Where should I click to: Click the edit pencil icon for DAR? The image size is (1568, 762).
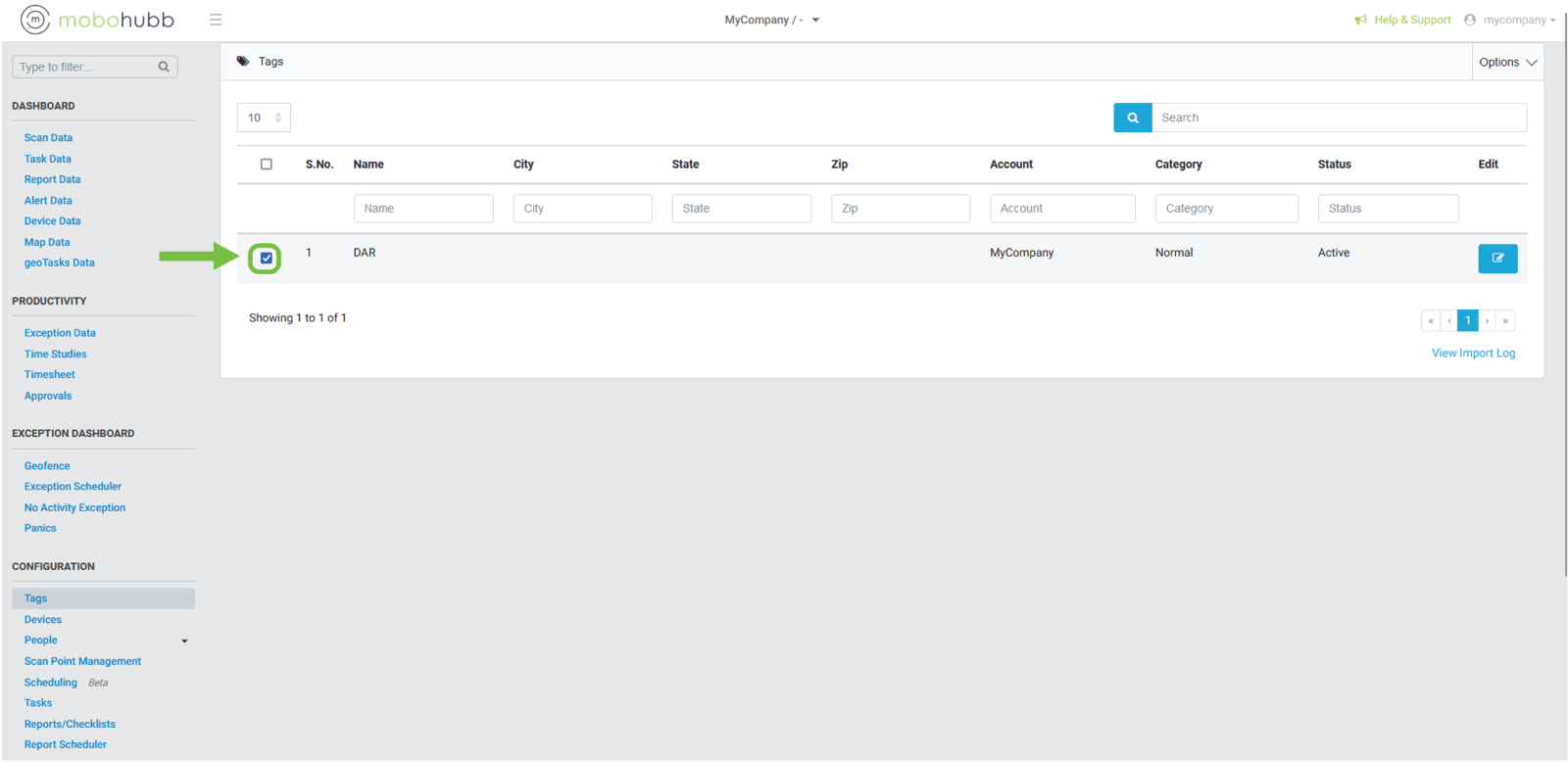point(1497,259)
